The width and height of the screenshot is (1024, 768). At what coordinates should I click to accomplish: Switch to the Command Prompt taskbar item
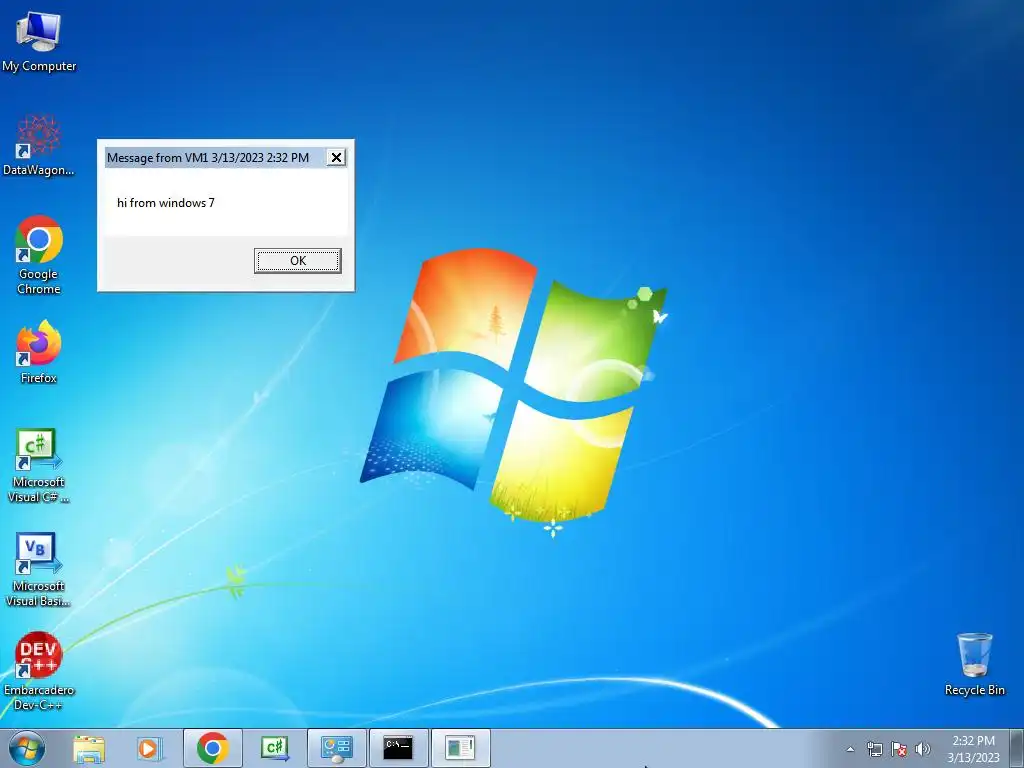tap(398, 748)
